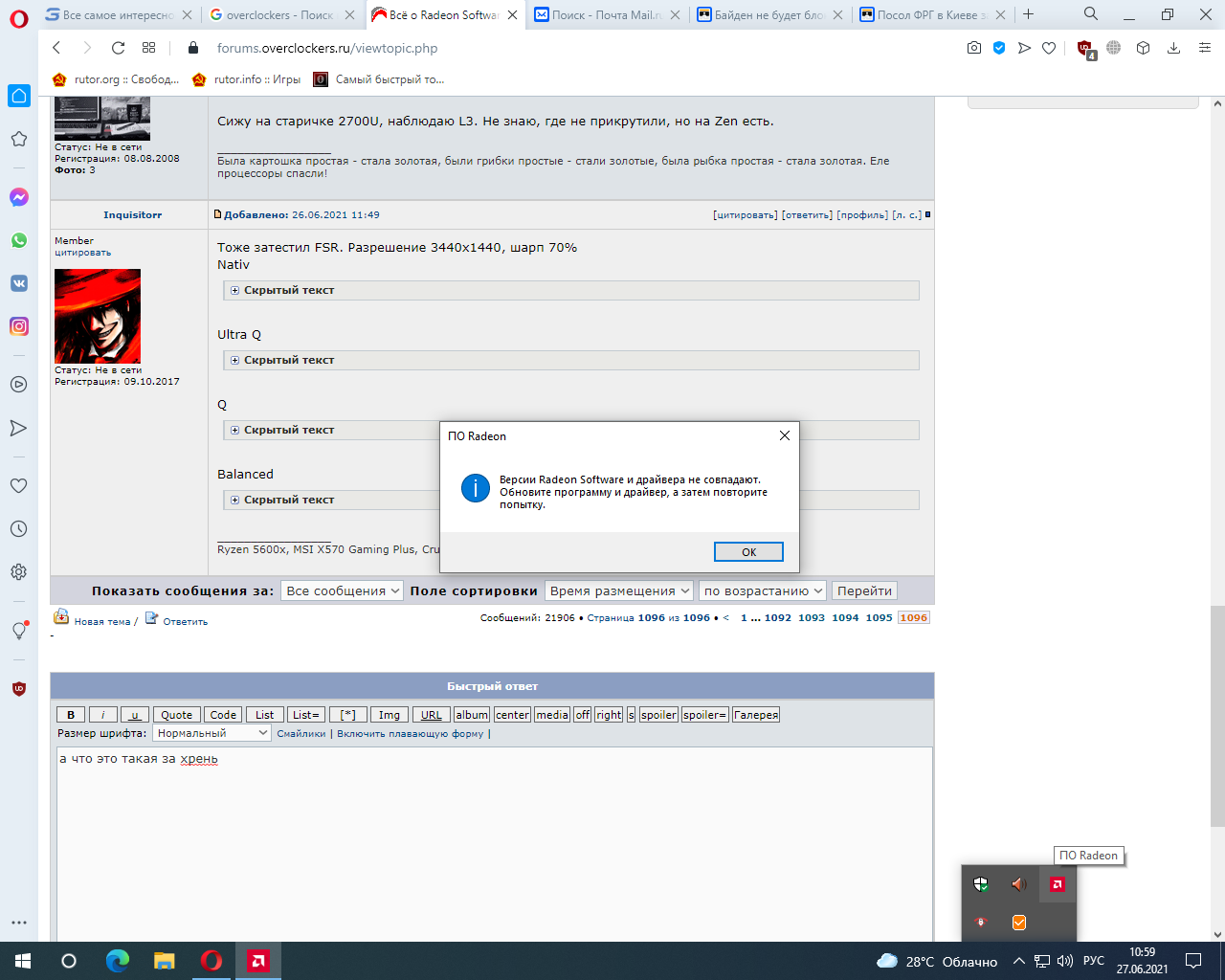The width and height of the screenshot is (1225, 980).
Task: Click the 'Img' formatting button
Action: tap(390, 715)
